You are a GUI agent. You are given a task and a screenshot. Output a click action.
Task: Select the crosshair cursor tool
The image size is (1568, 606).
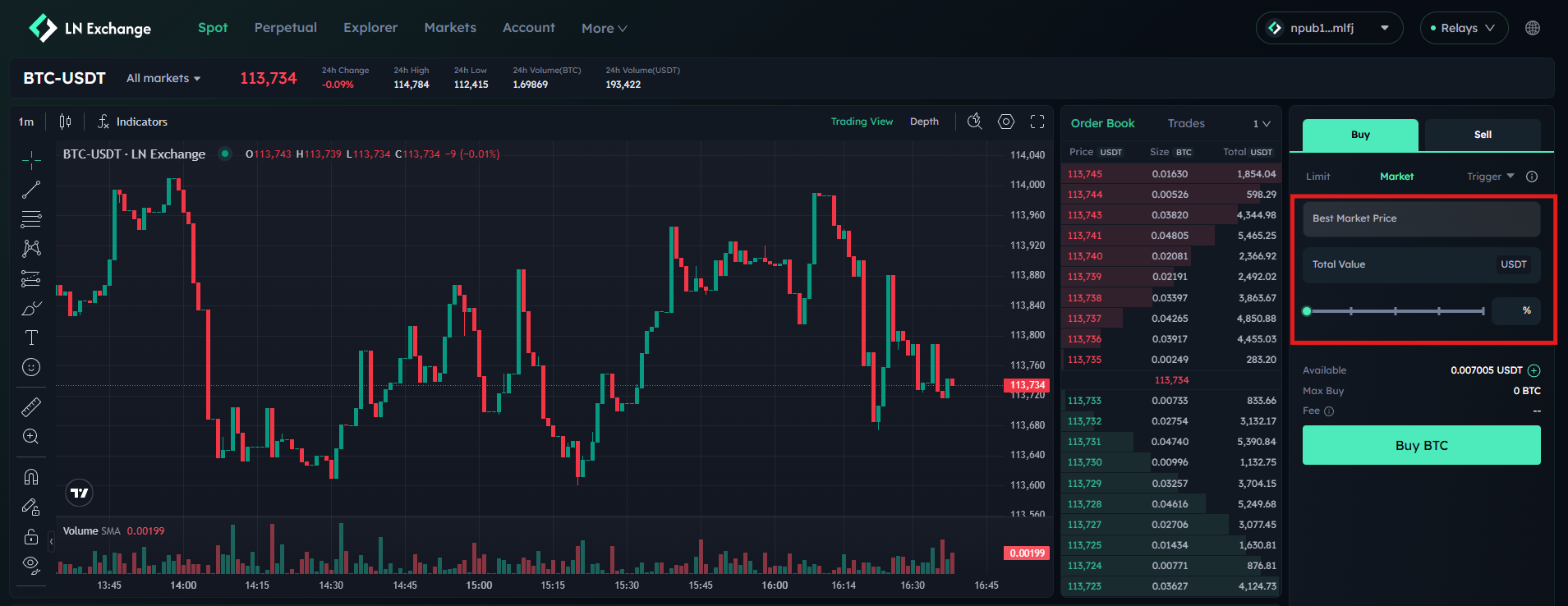[31, 160]
